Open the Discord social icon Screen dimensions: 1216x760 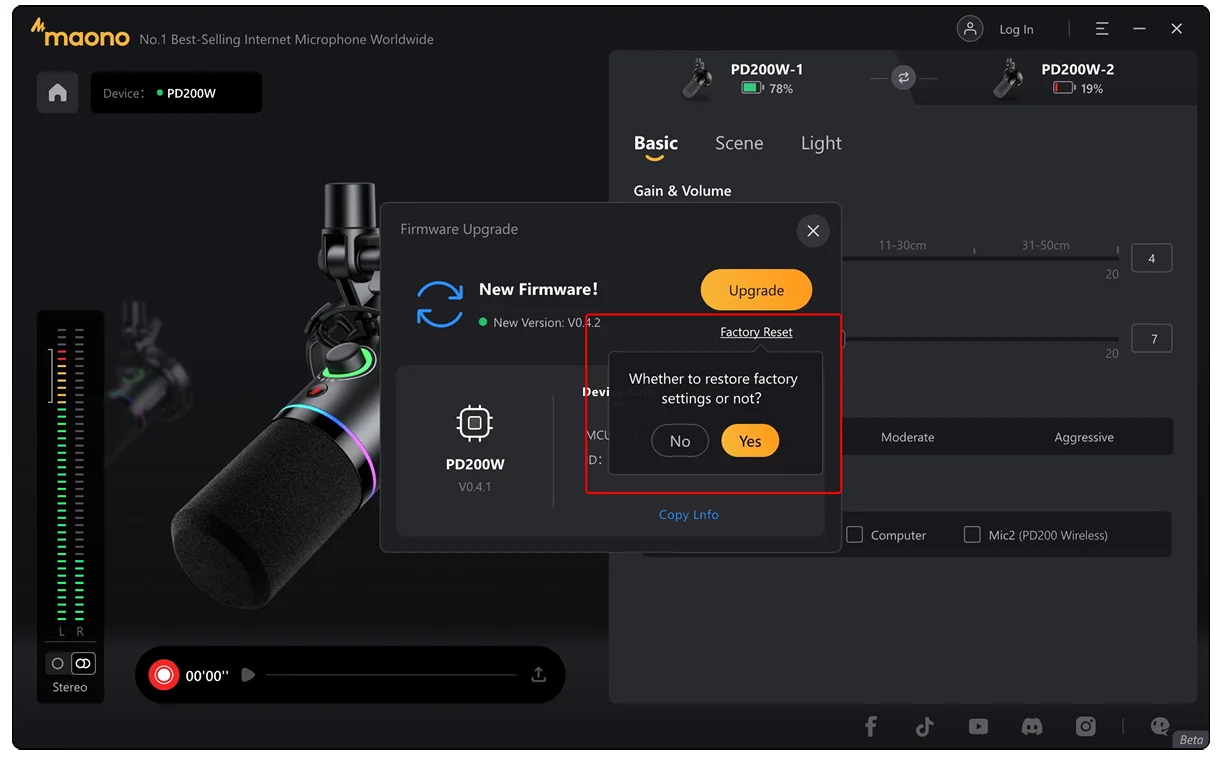tap(1032, 727)
